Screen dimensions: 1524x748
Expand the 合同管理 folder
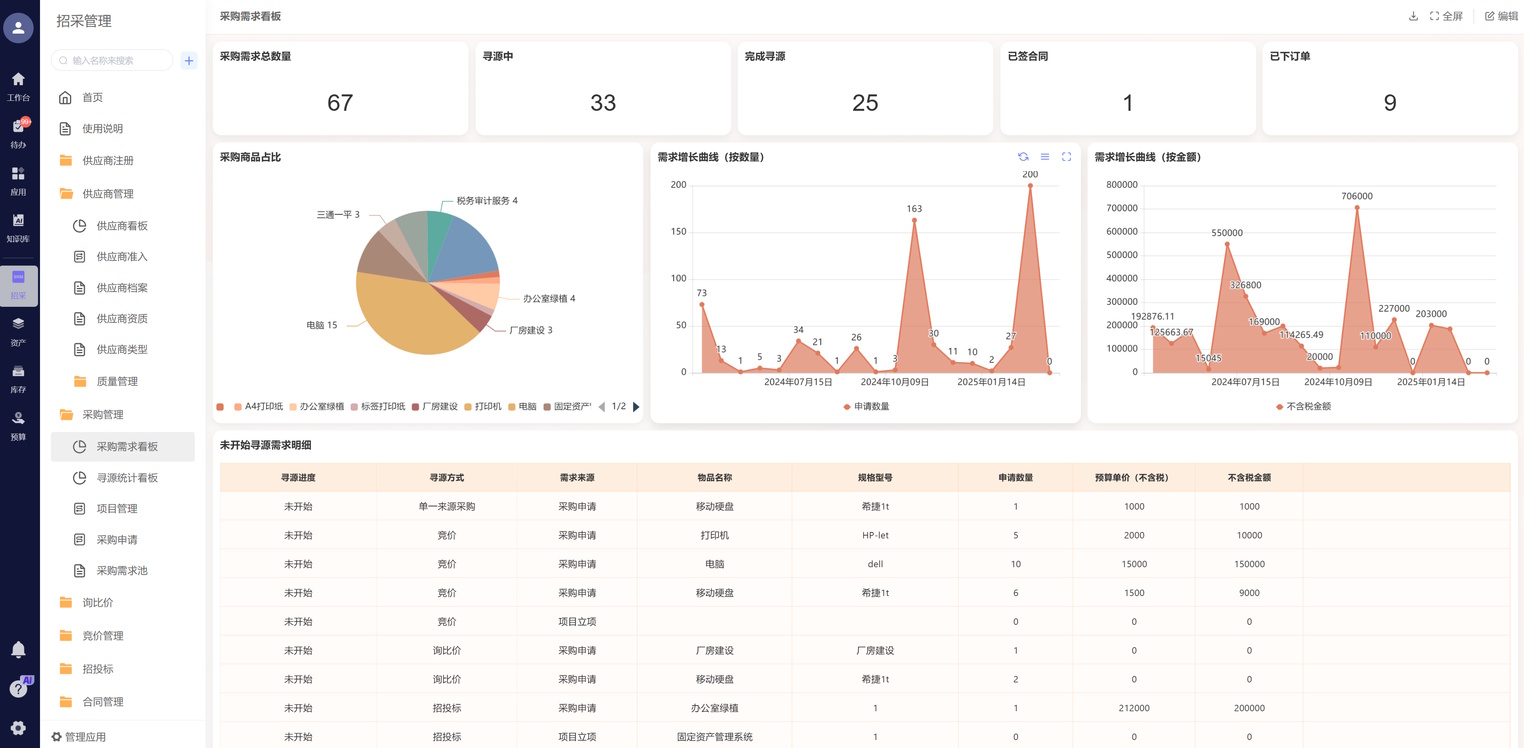[x=103, y=702]
